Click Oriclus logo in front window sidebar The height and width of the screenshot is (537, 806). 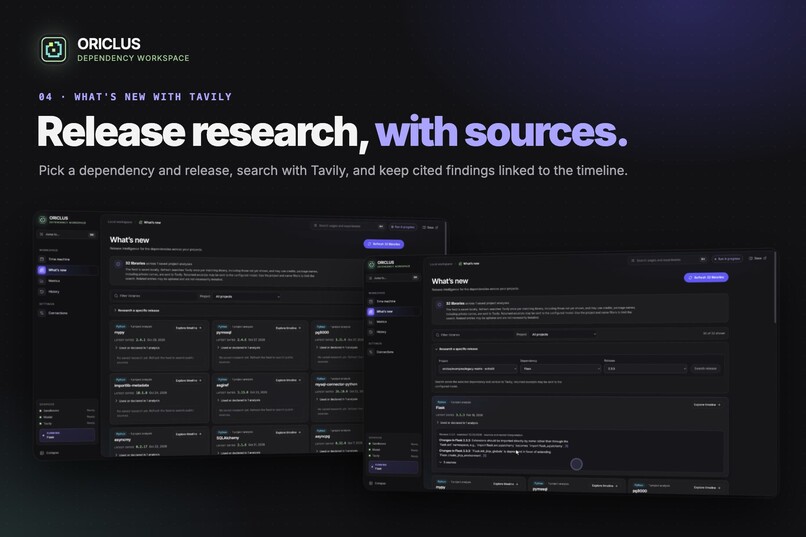pyautogui.click(x=371, y=264)
